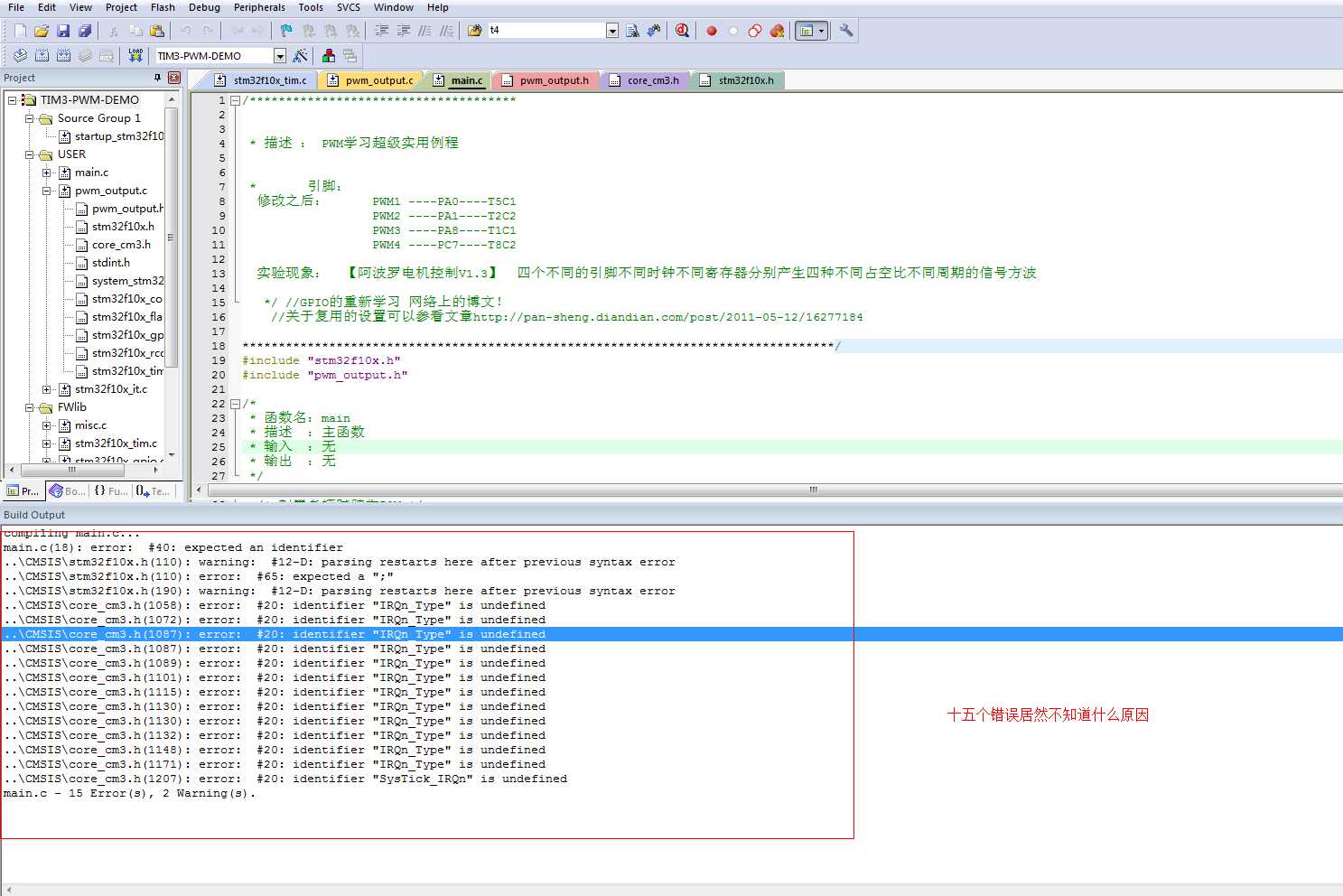Expand stm32f10x_it.c node
Screen dimensions: 1343x896
(47, 389)
